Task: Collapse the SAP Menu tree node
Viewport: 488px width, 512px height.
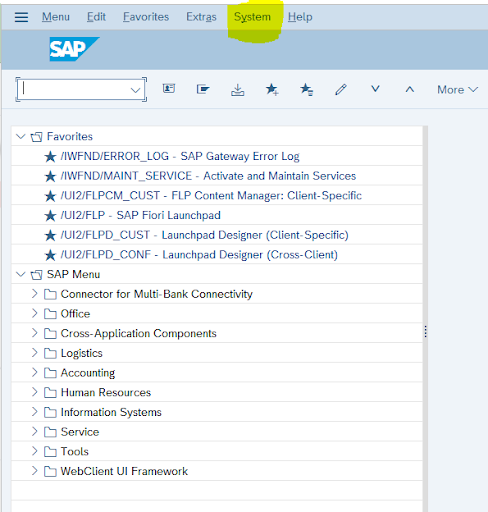Action: pyautogui.click(x=21, y=274)
